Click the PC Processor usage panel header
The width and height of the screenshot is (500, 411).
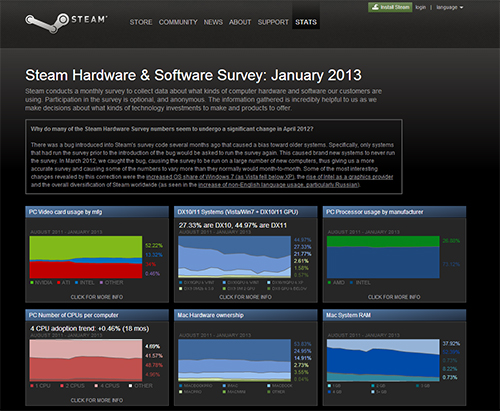coord(394,212)
